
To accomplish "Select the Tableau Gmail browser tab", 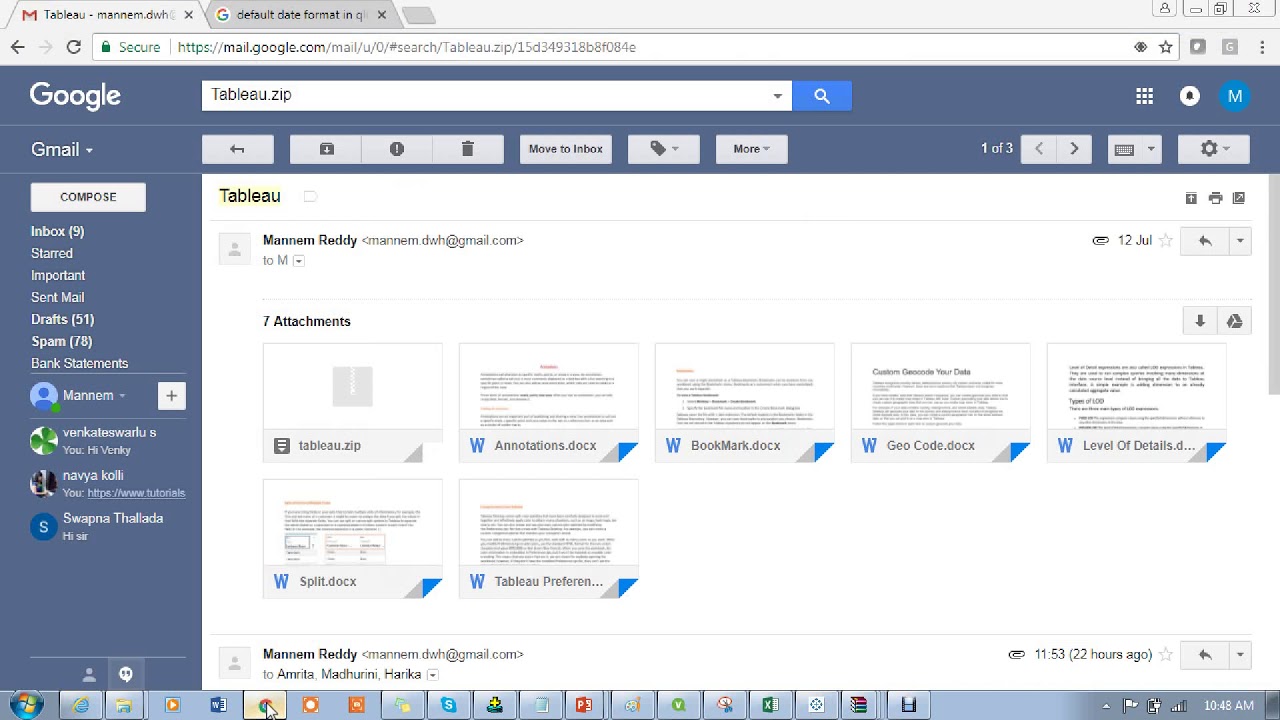I will pyautogui.click(x=104, y=15).
